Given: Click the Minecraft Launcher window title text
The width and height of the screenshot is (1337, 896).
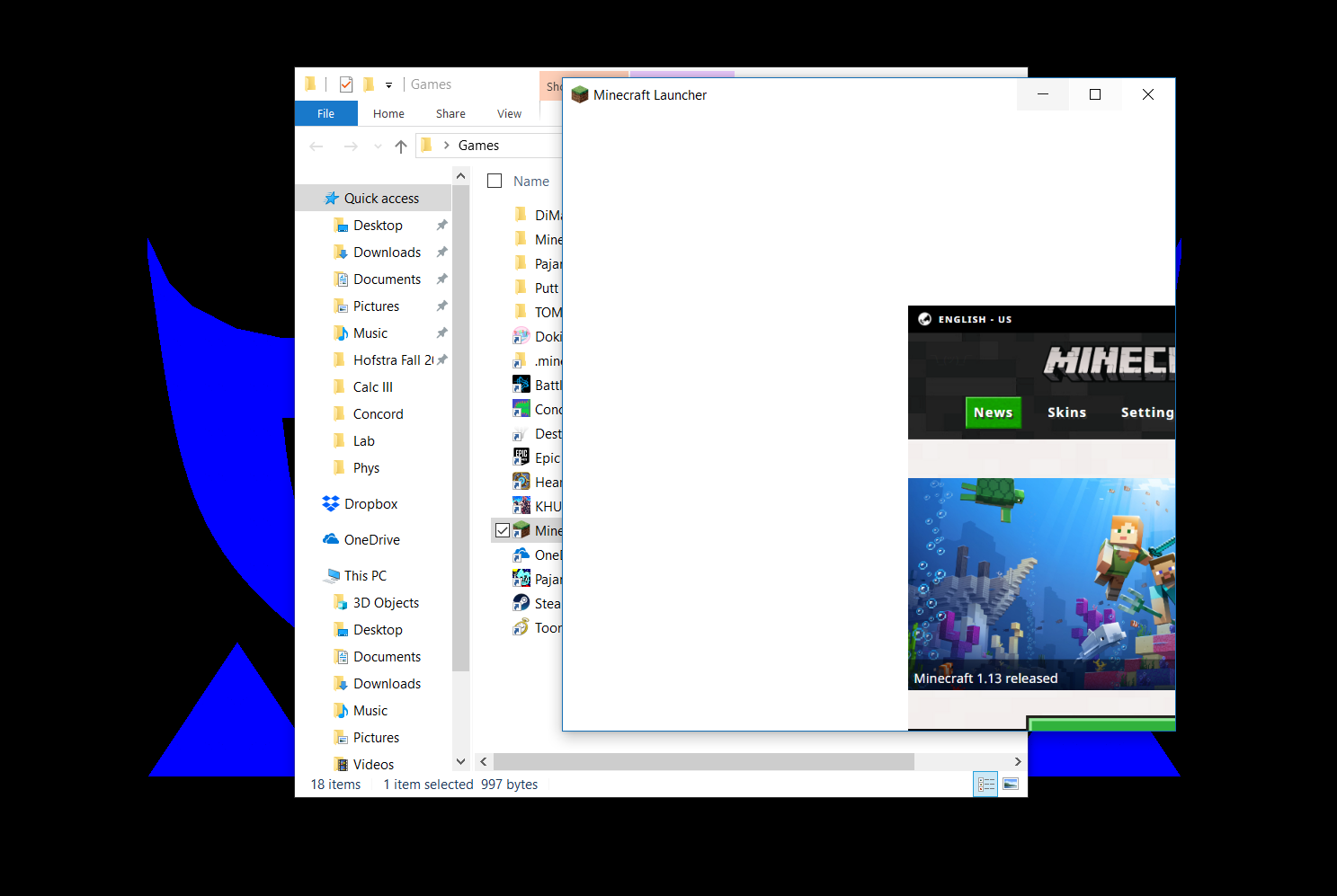Looking at the screenshot, I should click(x=650, y=95).
